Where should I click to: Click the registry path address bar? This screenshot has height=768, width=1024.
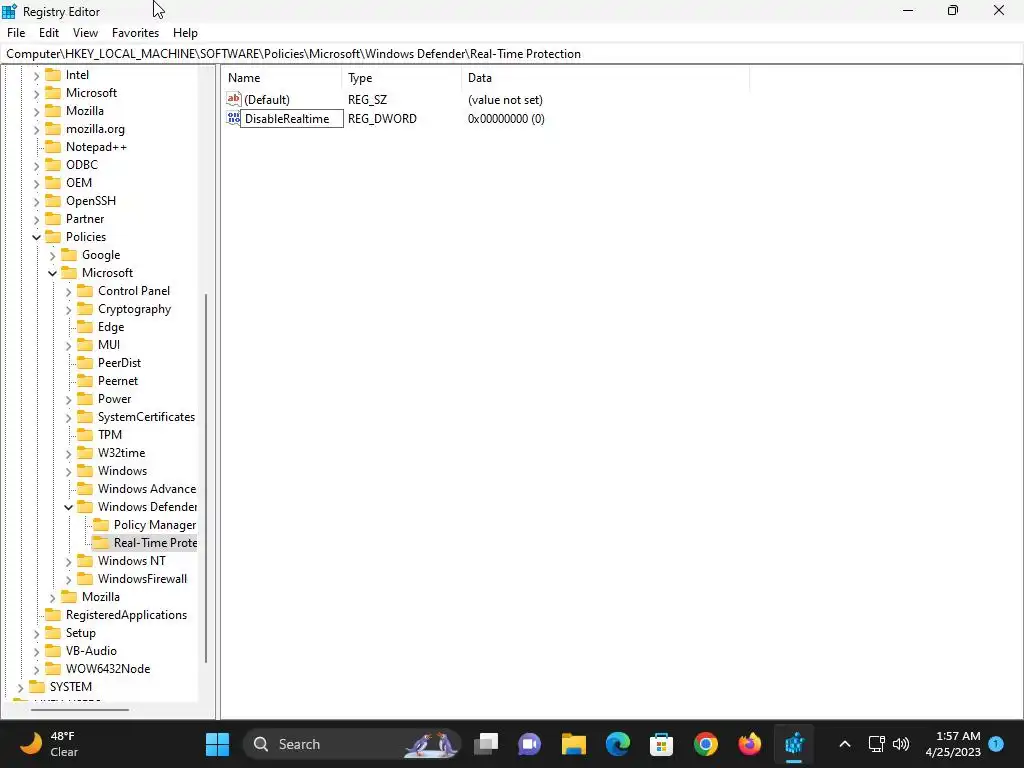511,54
